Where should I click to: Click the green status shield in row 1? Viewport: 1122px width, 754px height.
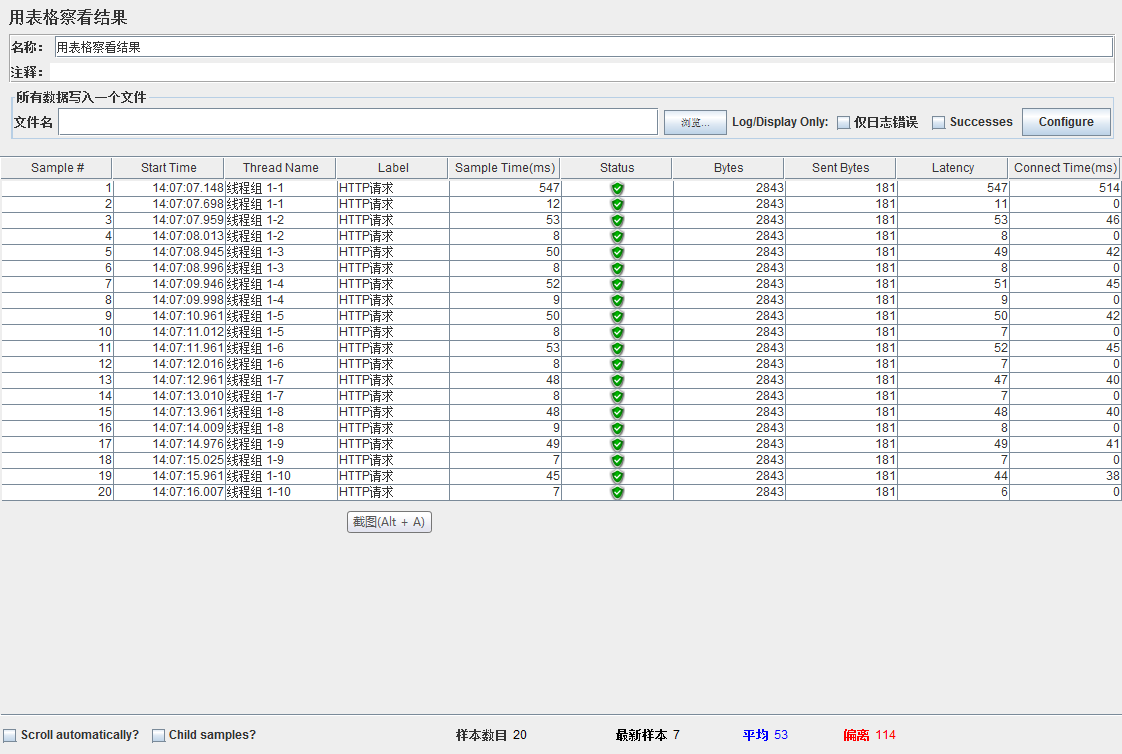(617, 188)
